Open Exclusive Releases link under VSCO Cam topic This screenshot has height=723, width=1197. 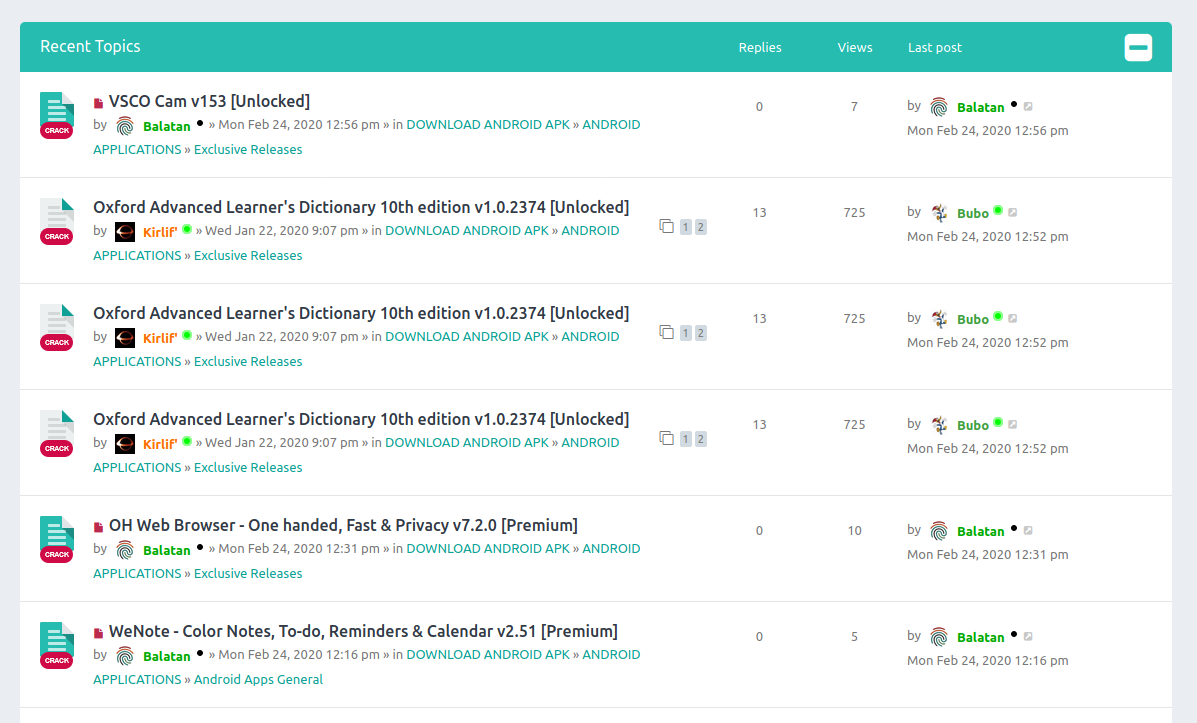248,150
